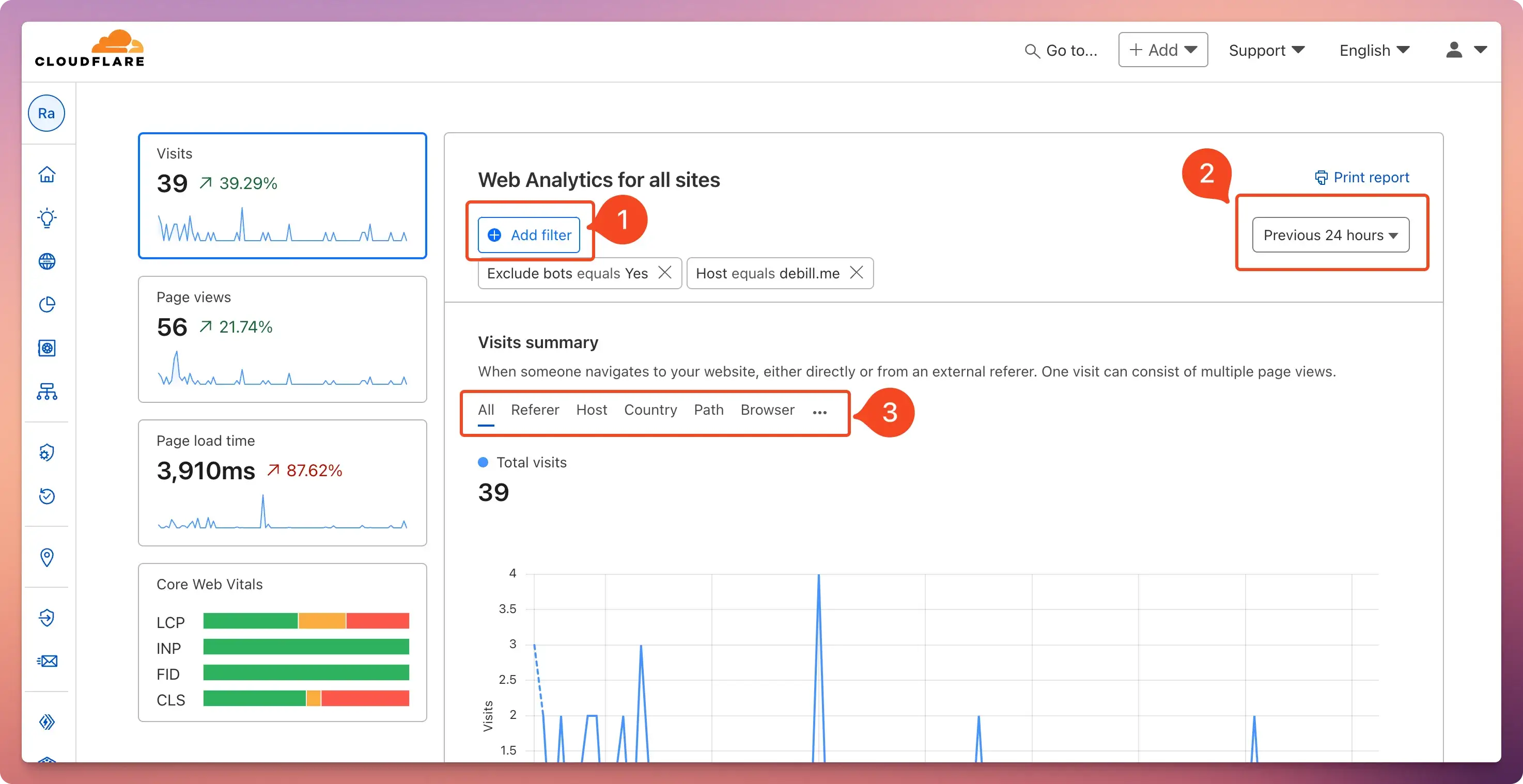Open the network hierarchy sidebar icon
The width and height of the screenshot is (1523, 784).
pyautogui.click(x=46, y=391)
